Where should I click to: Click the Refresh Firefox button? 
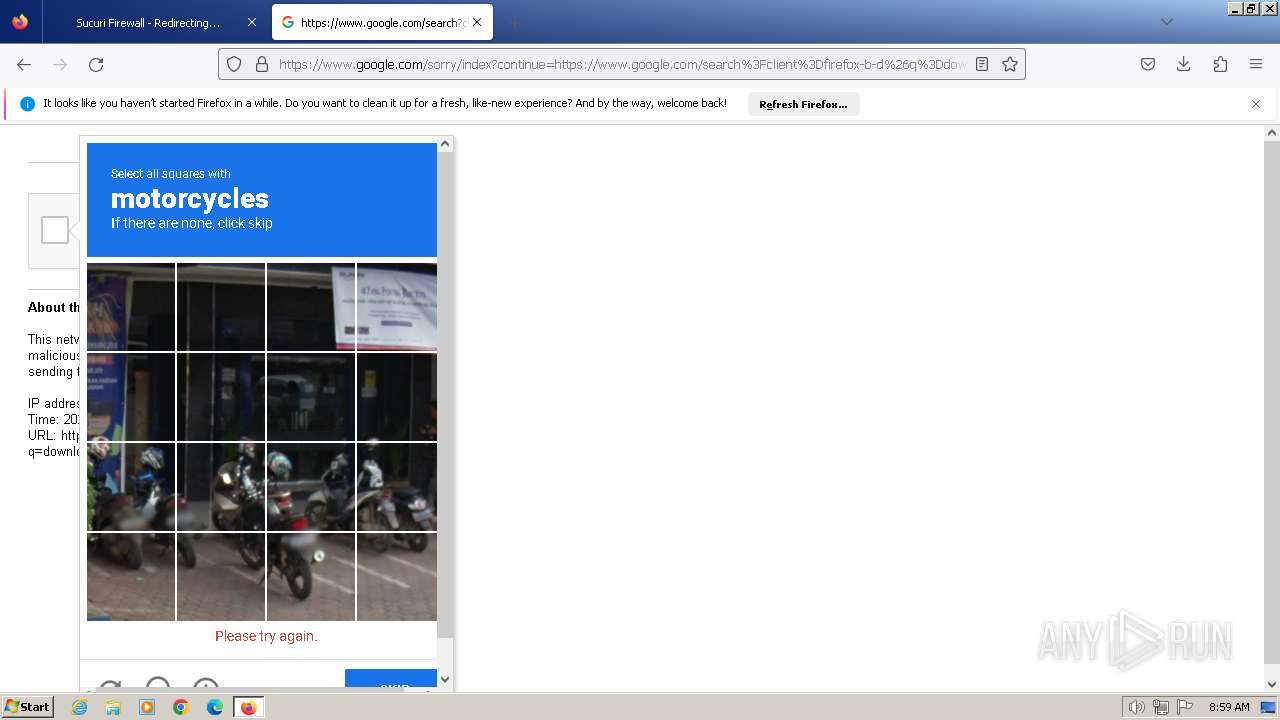click(803, 104)
